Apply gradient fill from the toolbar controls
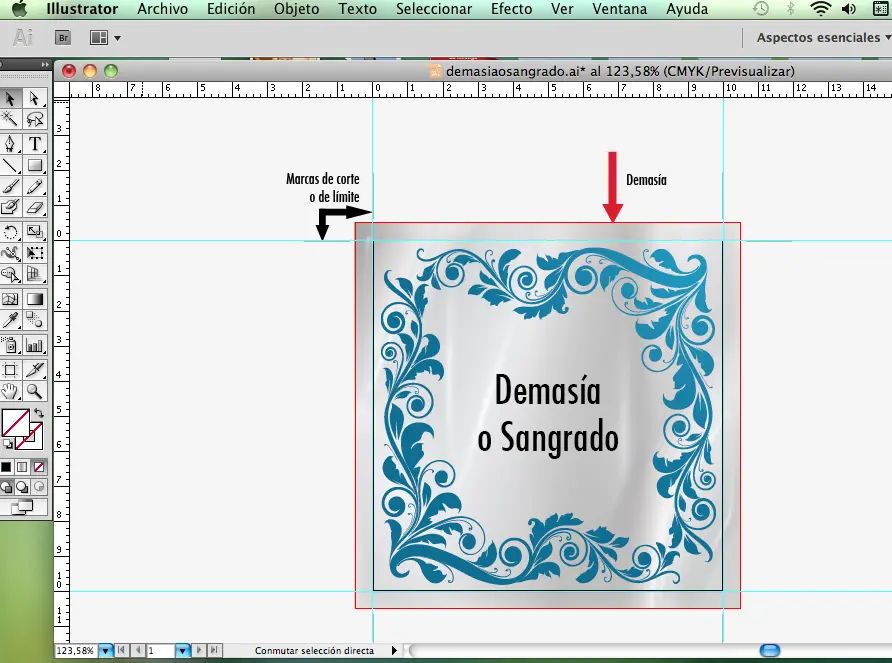Screen dimensions: 892x663 click(23, 466)
